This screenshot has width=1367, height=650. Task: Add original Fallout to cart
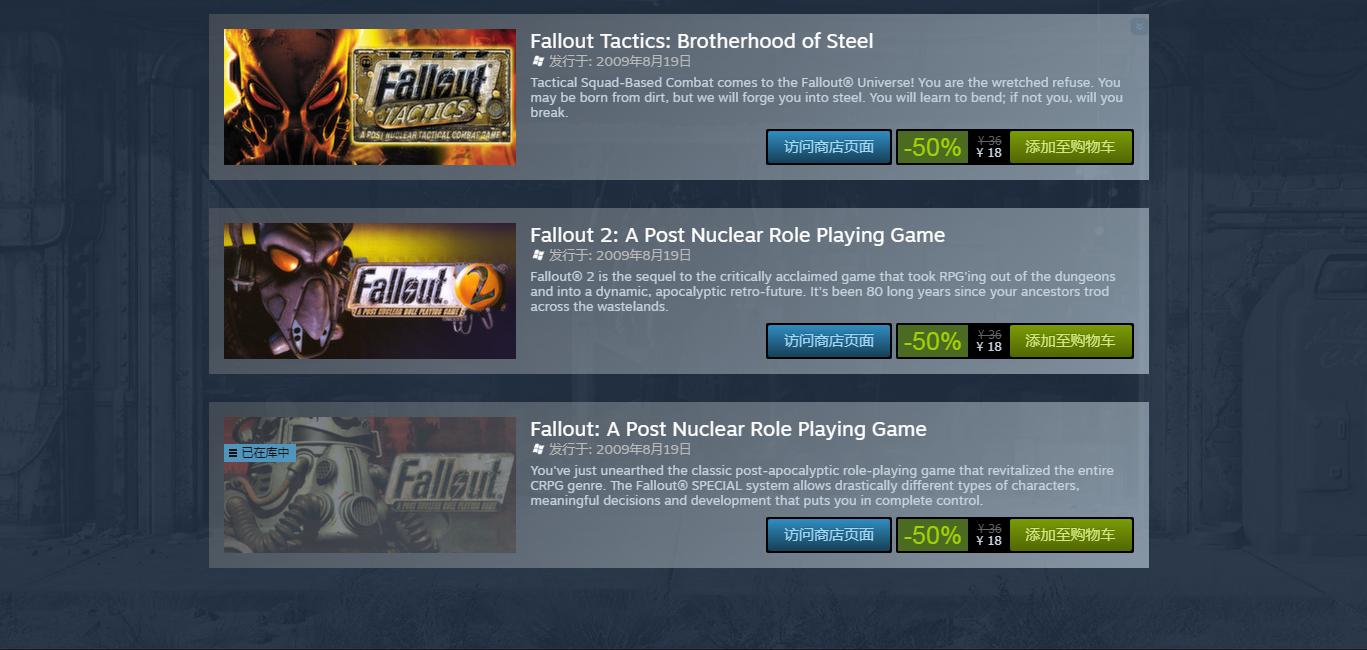(x=1070, y=535)
